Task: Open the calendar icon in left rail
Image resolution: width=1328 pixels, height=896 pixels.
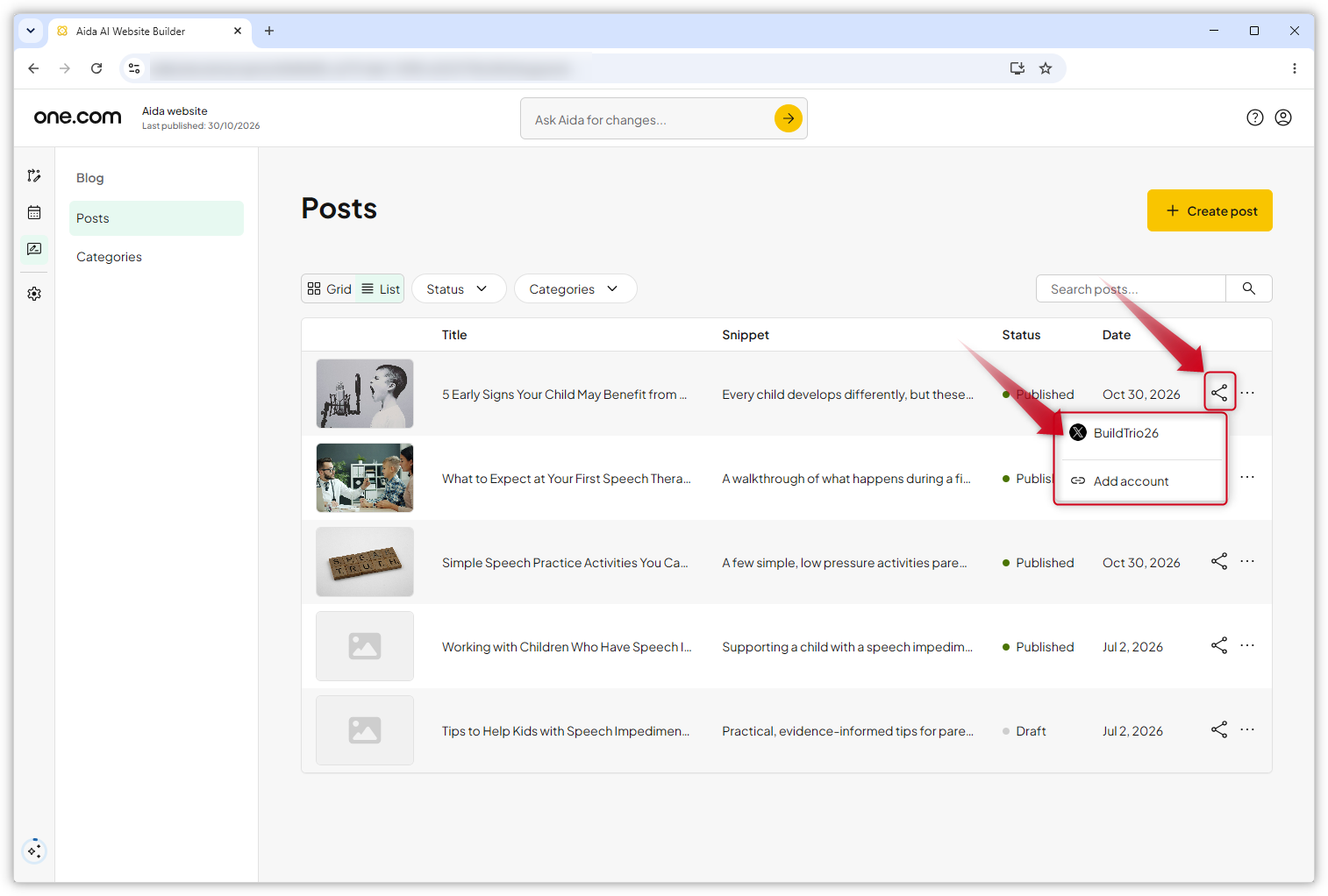Action: (34, 212)
